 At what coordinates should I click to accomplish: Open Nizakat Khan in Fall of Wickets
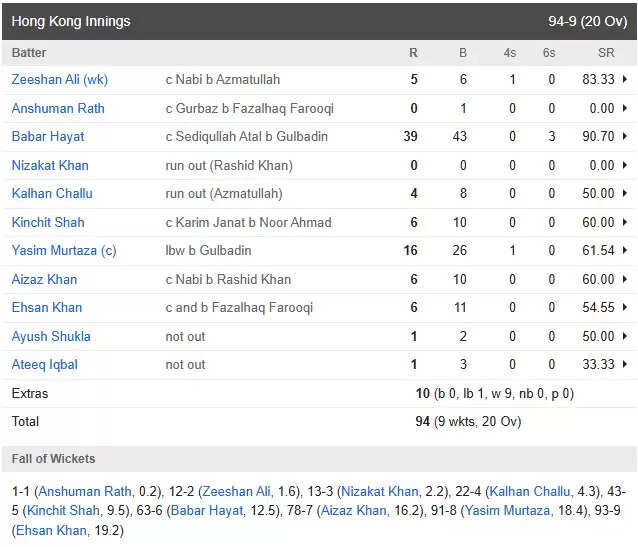[380, 491]
